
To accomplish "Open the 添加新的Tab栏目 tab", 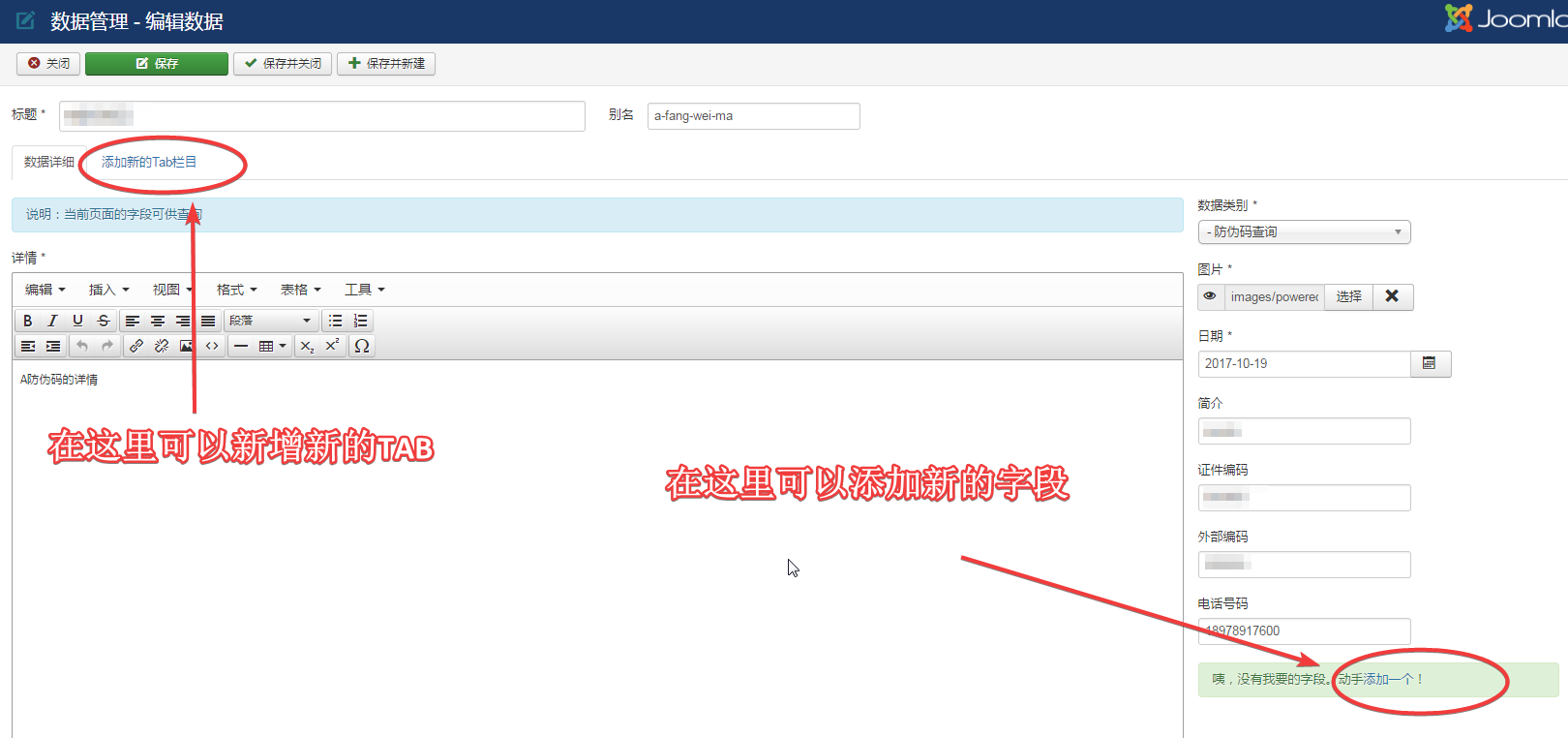I will [149, 162].
